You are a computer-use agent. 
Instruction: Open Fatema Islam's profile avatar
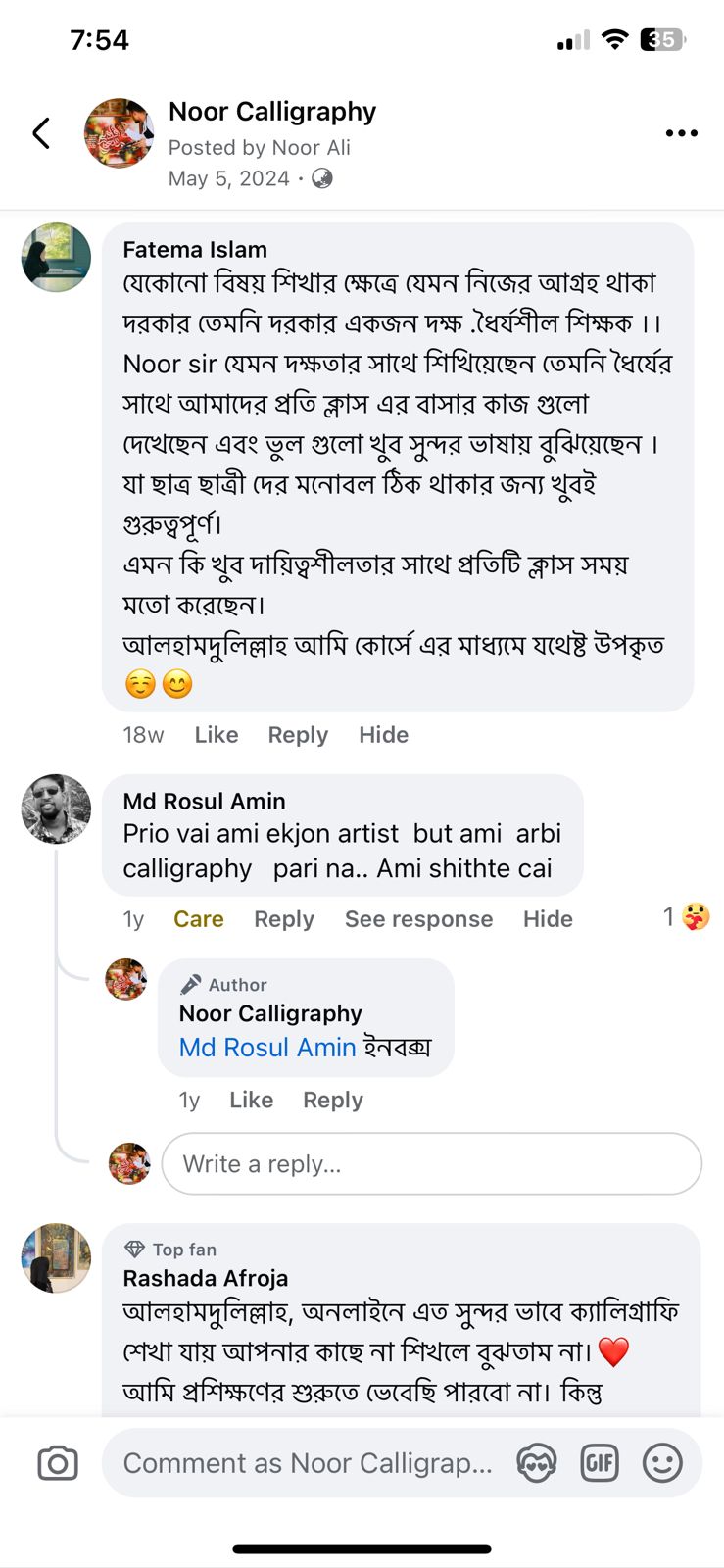point(56,257)
